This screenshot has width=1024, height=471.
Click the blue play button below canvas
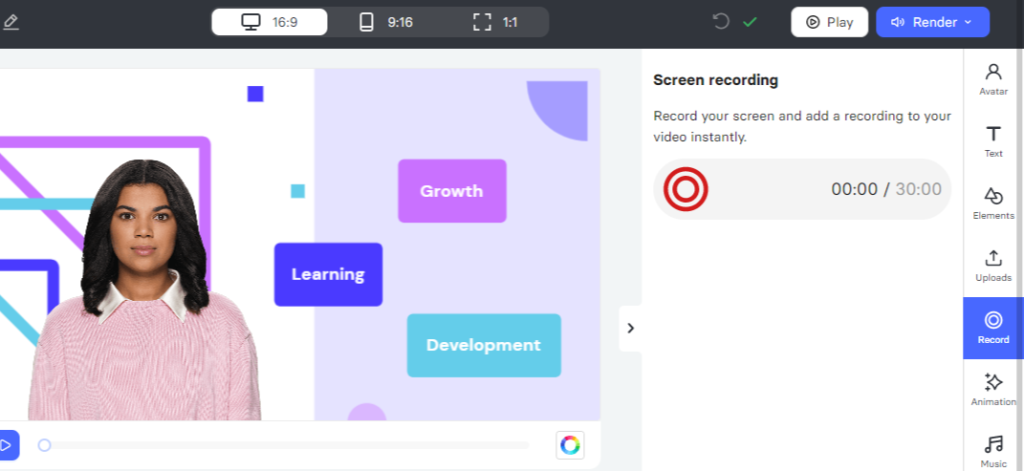pyautogui.click(x=7, y=446)
